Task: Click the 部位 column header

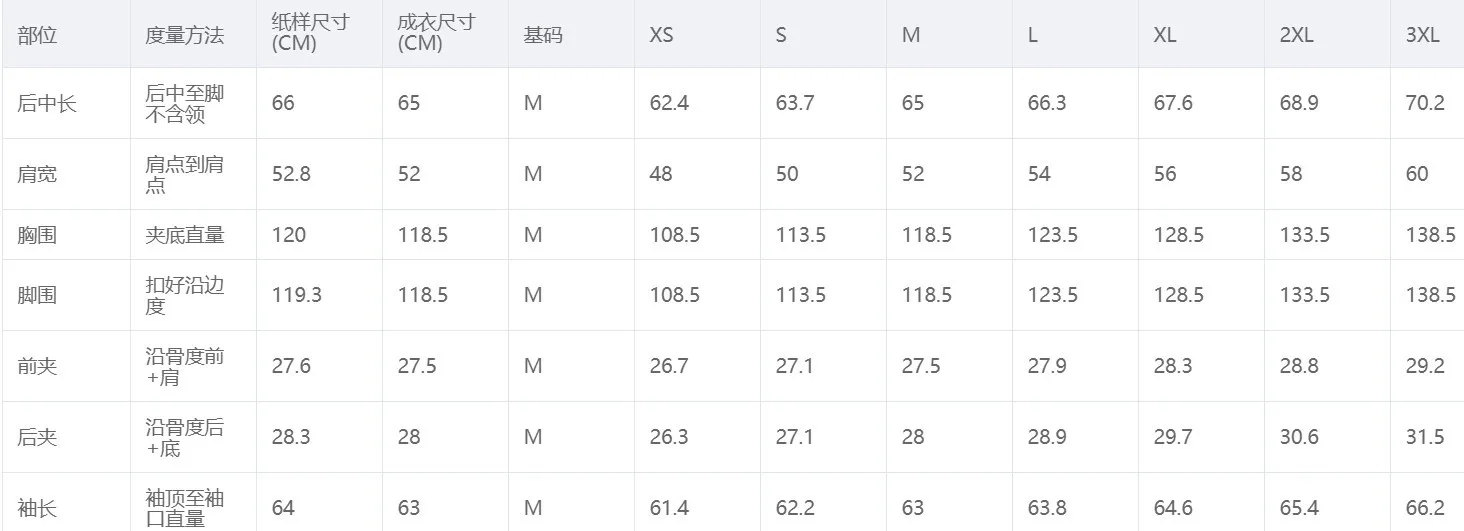Action: click(38, 35)
